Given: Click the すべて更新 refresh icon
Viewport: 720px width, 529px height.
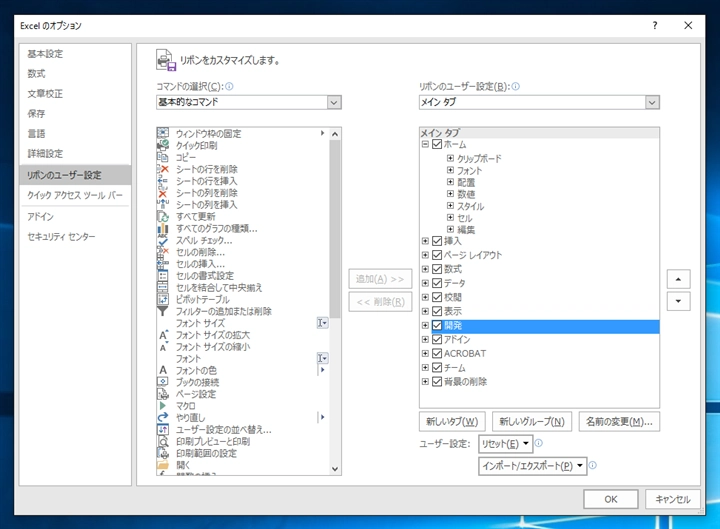Looking at the screenshot, I should click(x=163, y=216).
